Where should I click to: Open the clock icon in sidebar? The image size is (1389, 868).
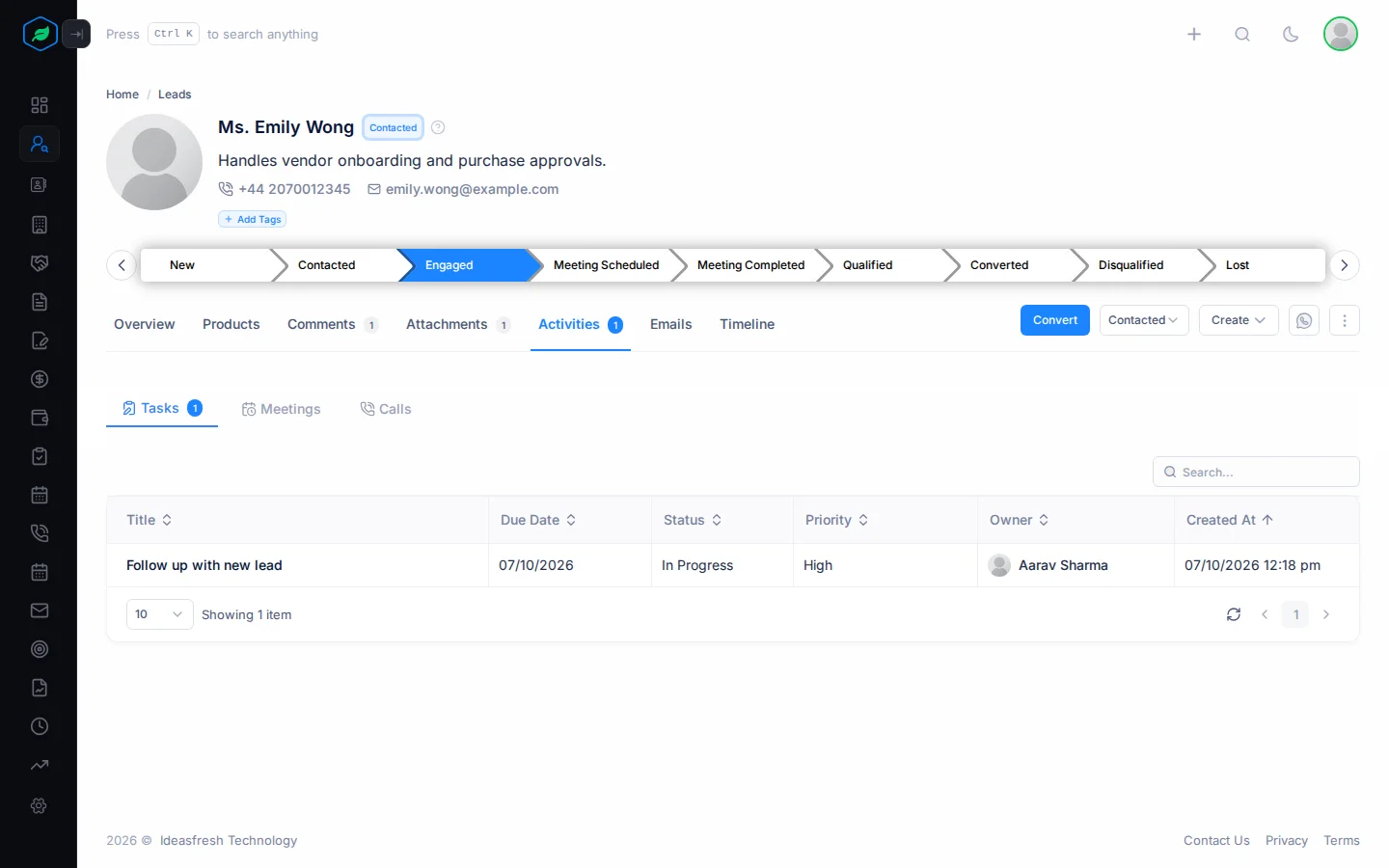[40, 726]
